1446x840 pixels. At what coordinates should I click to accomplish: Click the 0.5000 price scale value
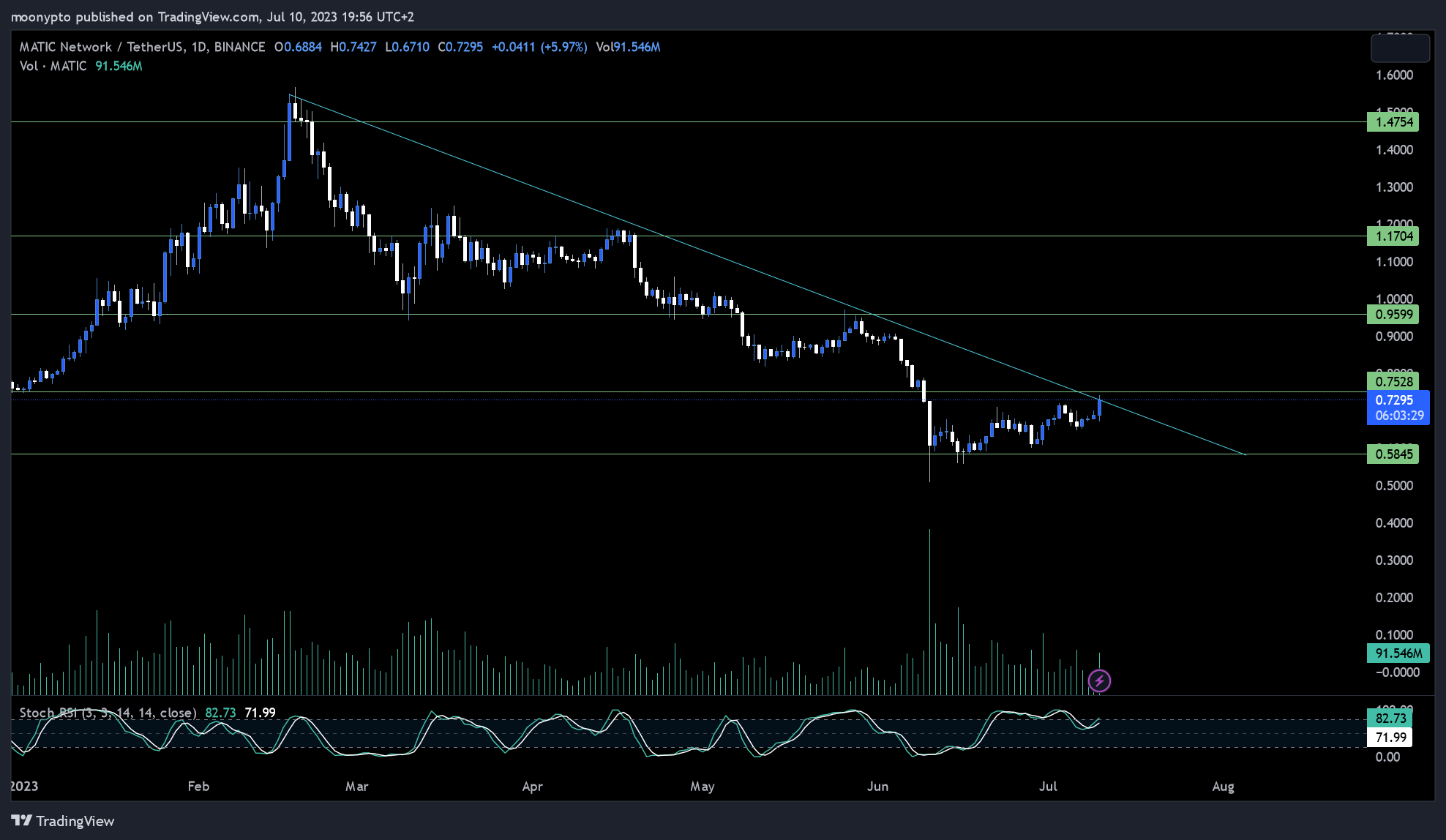1394,486
